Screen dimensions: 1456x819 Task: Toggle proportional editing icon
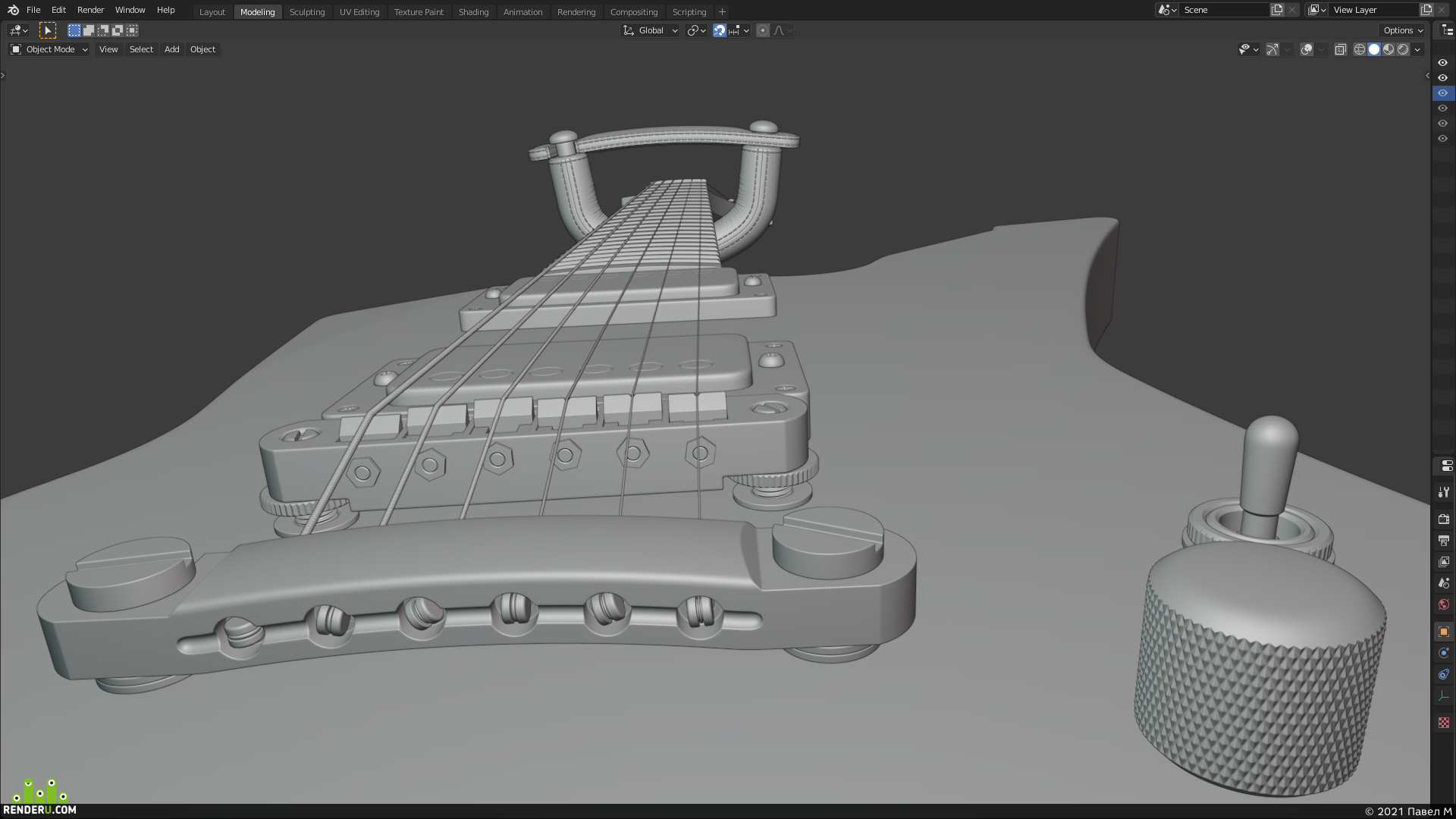point(763,30)
